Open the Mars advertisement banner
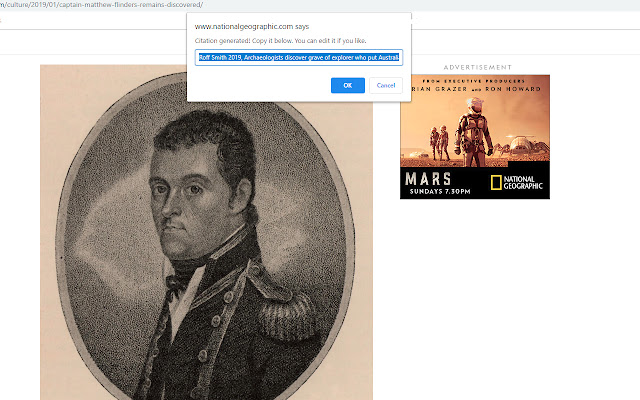640x400 pixels. click(x=475, y=137)
